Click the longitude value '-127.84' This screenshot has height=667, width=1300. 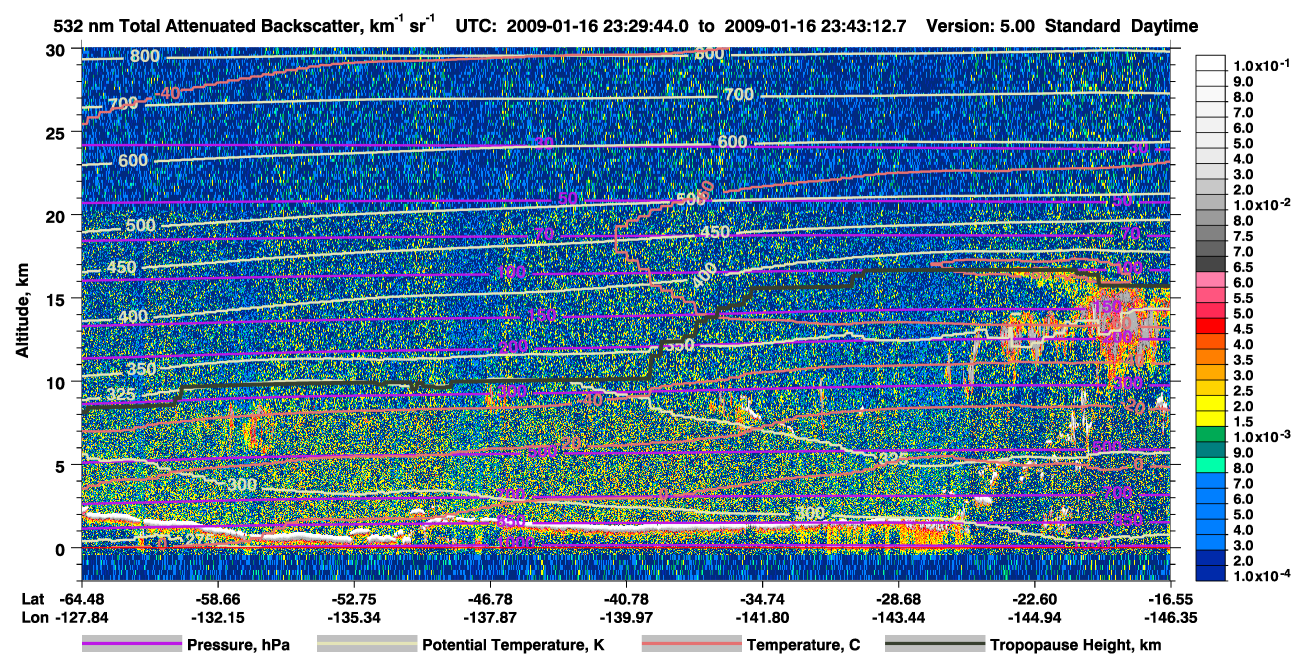pyautogui.click(x=81, y=617)
